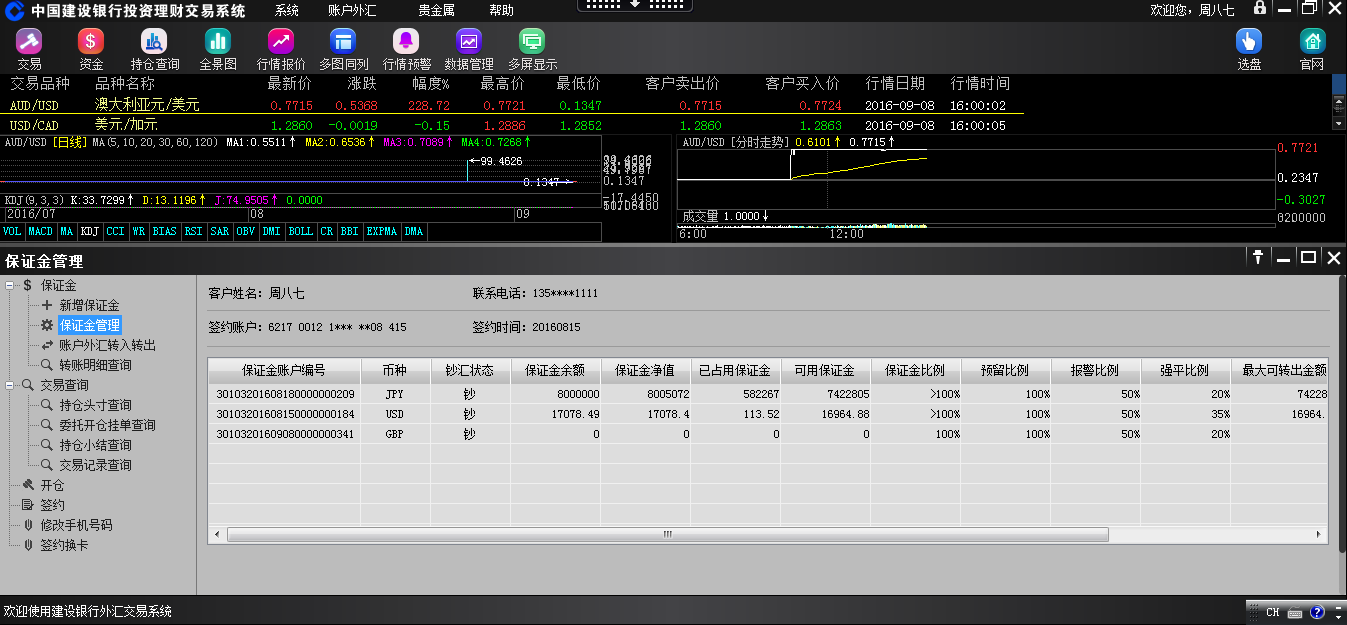The height and width of the screenshot is (625, 1347).
Task: Click the keyboard icon in the language bar
Action: pyautogui.click(x=1295, y=612)
